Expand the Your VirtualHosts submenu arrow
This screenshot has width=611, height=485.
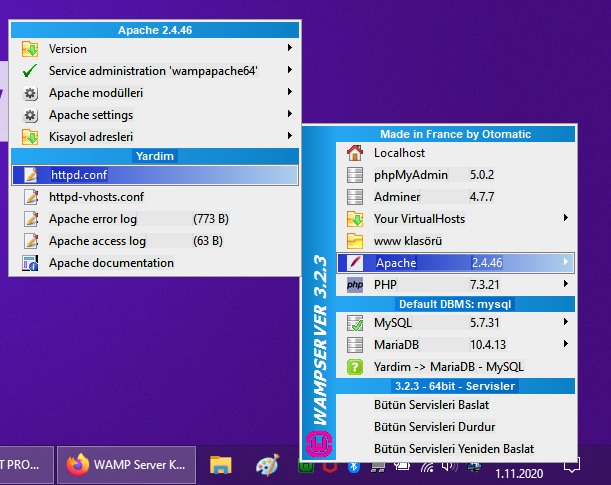pyautogui.click(x=565, y=218)
